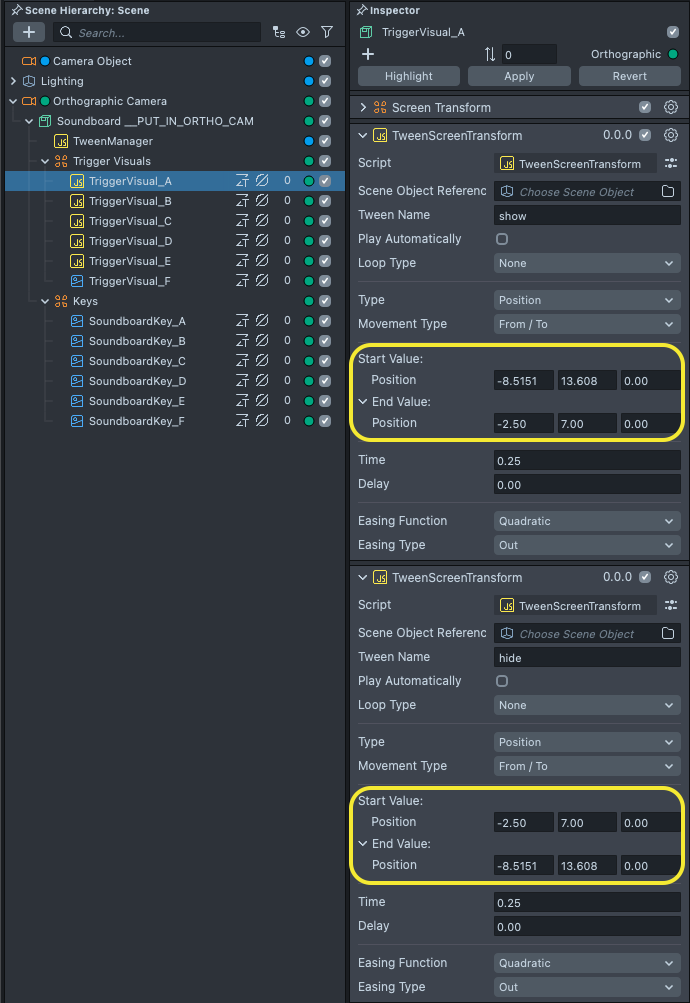The height and width of the screenshot is (1003, 690).
Task: Click the green Orthographic layer color dot
Action: (x=673, y=54)
